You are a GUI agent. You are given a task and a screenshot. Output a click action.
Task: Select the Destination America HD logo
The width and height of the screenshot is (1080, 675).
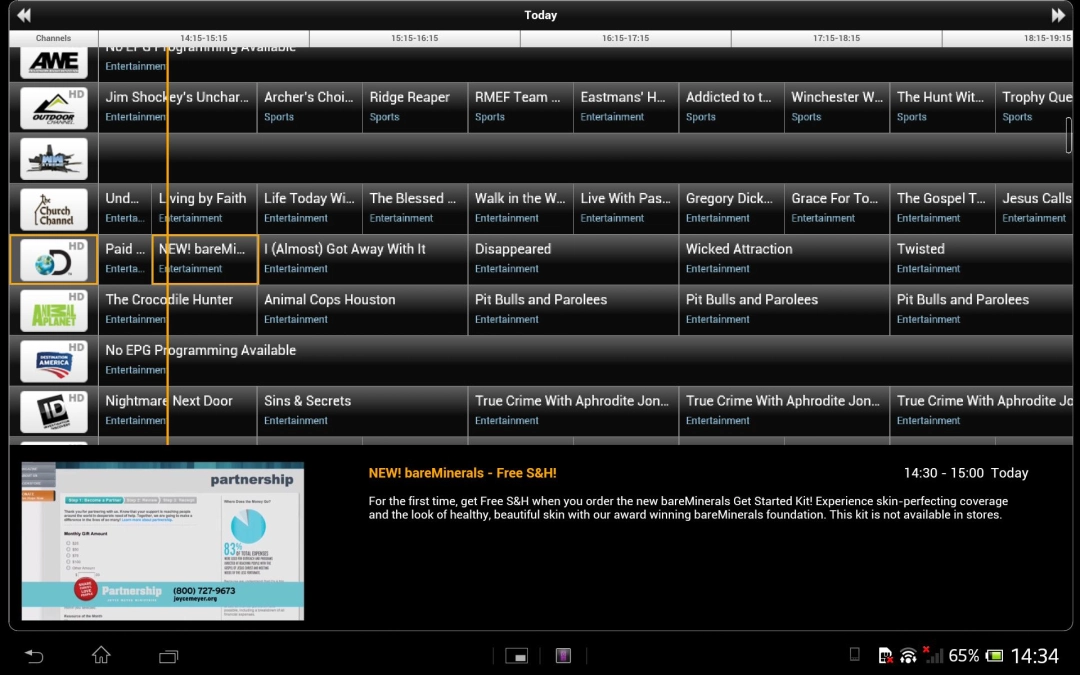click(x=54, y=361)
